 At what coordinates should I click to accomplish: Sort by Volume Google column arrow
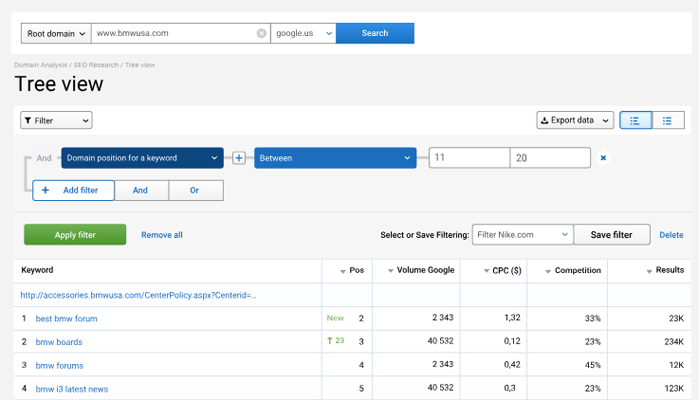pos(391,271)
